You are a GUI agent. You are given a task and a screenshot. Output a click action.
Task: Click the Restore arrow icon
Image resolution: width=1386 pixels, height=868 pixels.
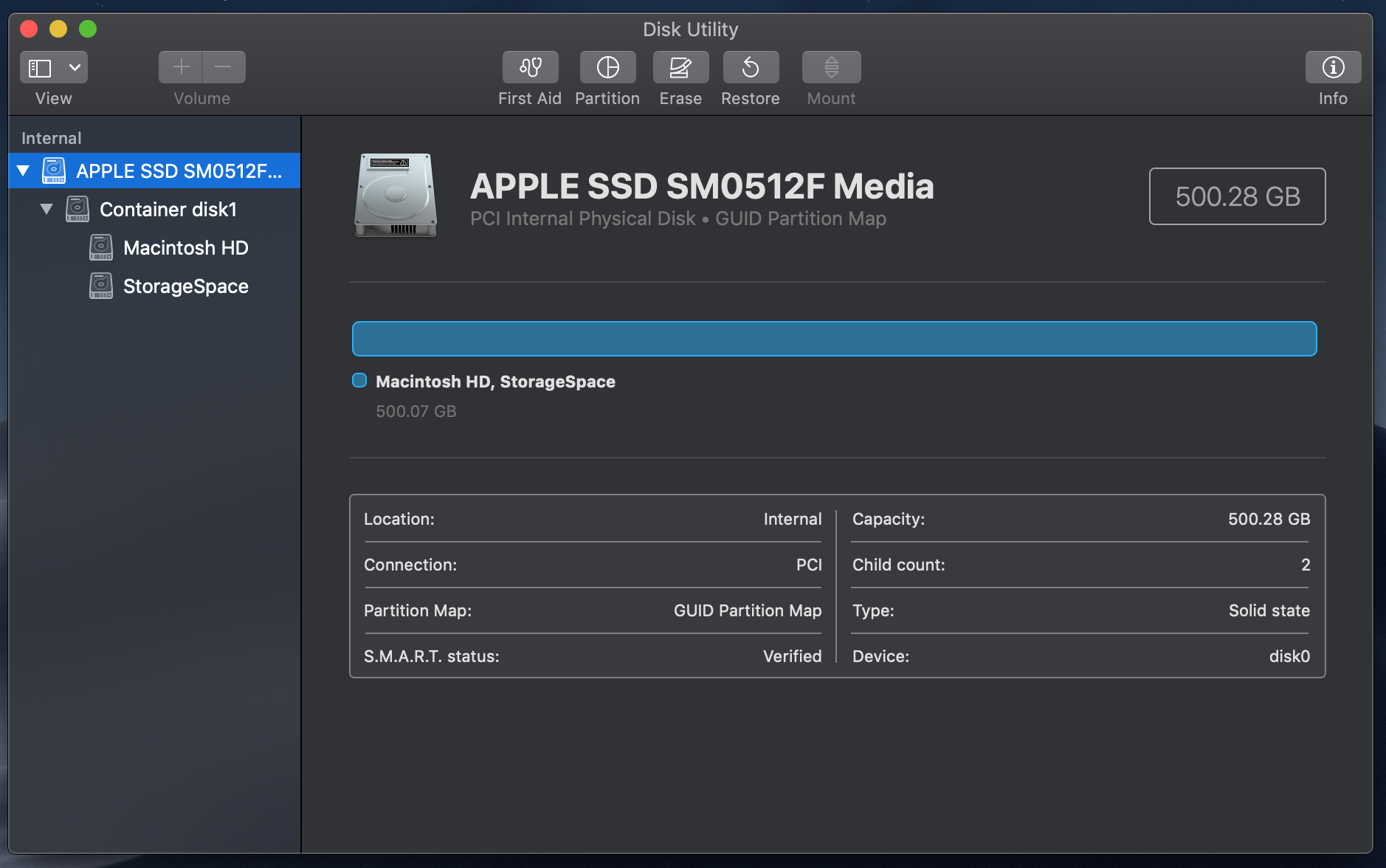(x=751, y=67)
